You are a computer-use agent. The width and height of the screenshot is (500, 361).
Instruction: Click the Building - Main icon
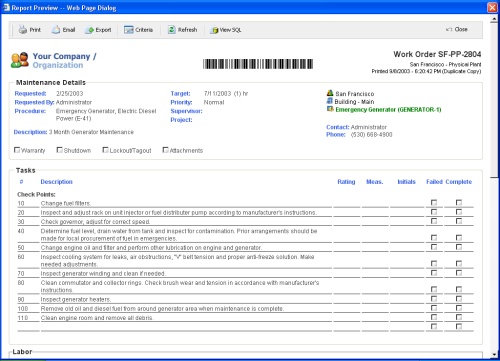point(330,101)
